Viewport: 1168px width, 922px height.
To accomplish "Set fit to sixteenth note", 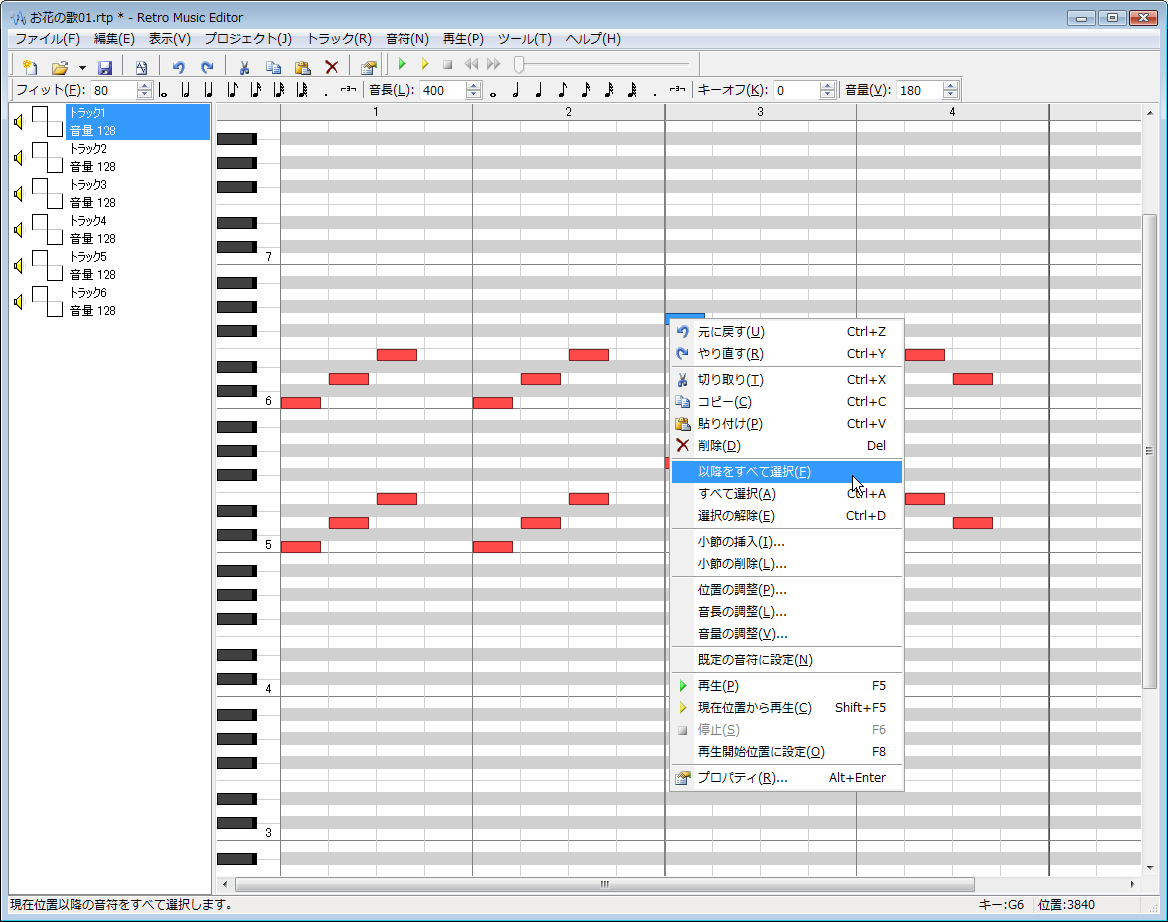I will (256, 90).
